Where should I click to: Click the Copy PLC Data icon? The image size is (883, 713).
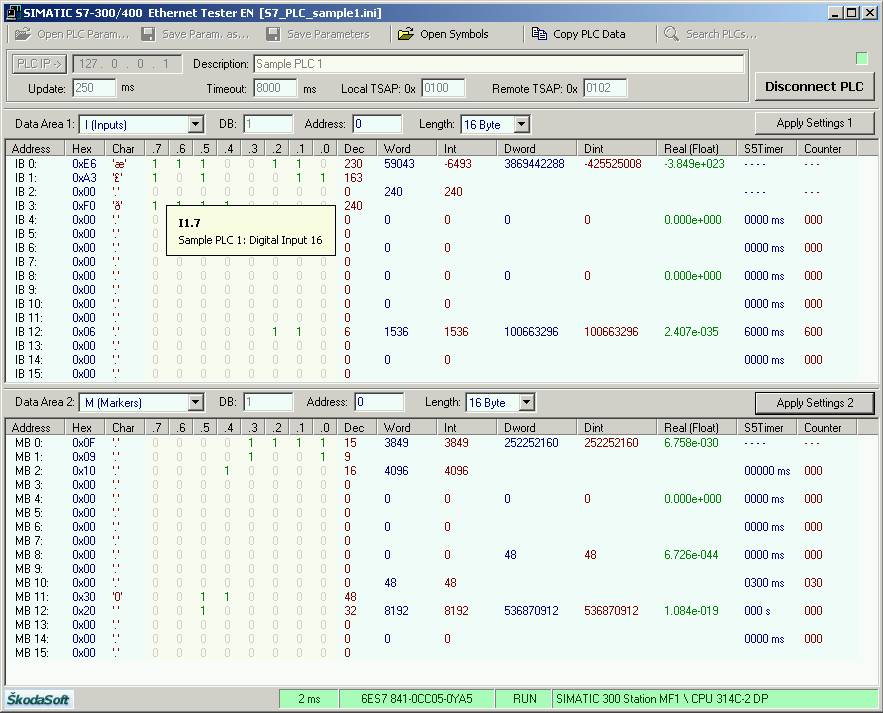[539, 34]
